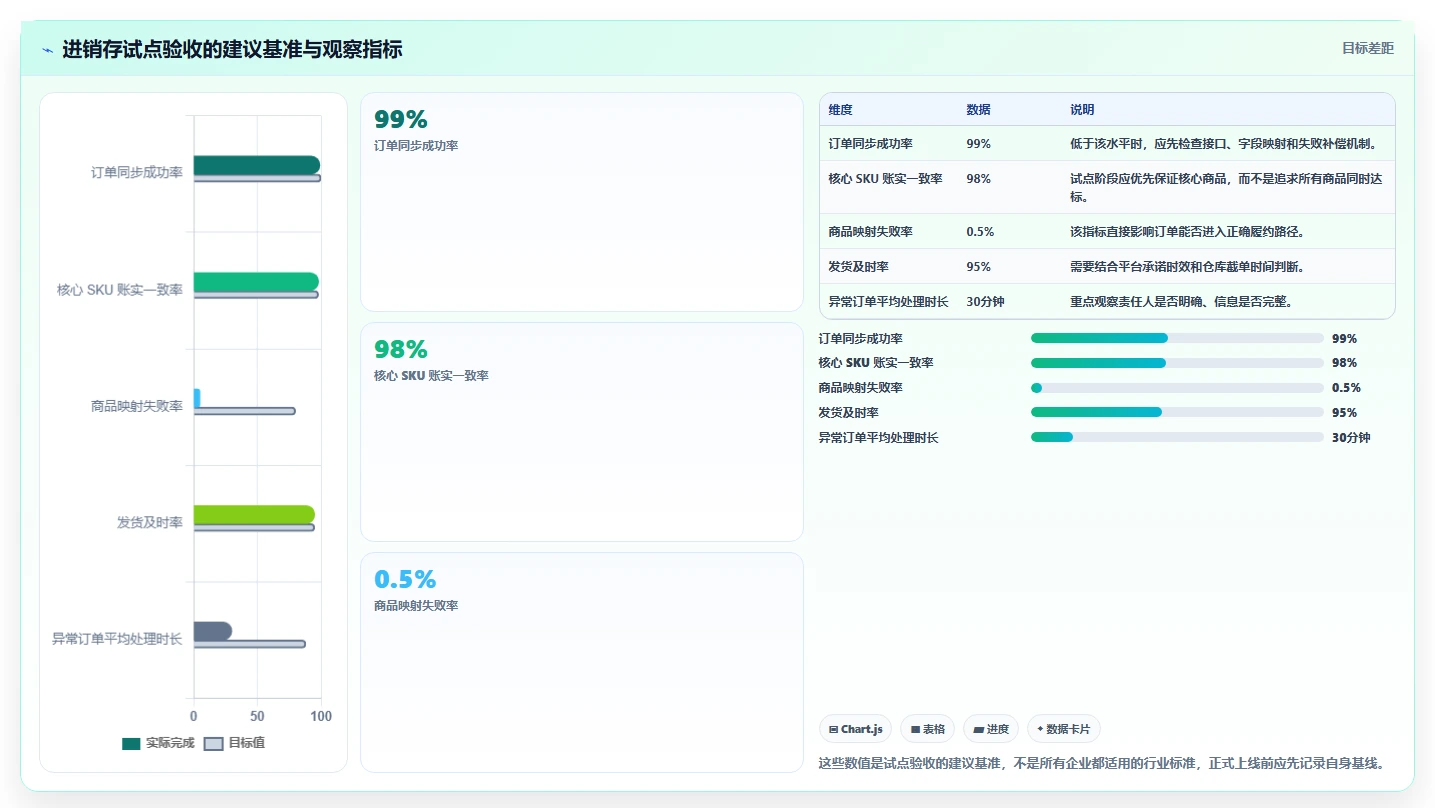
Task: Toggle the 目标值 legend item
Action: 234,743
